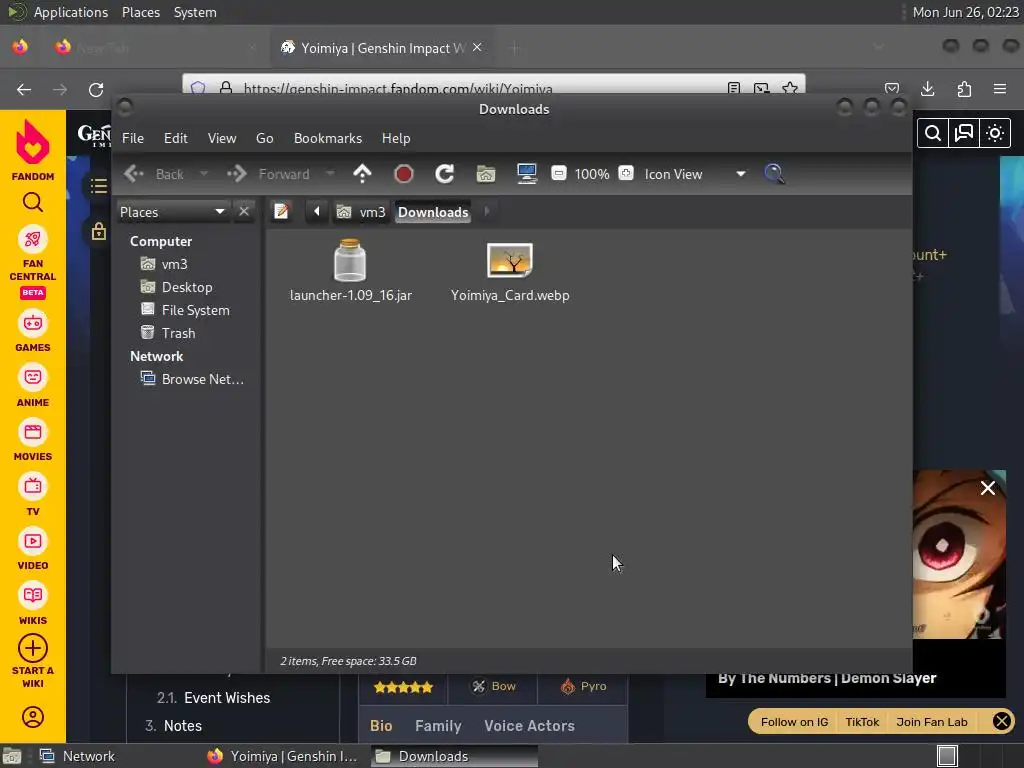Open Help menu in file manager
Screen dimensions: 1024x768
[396, 138]
